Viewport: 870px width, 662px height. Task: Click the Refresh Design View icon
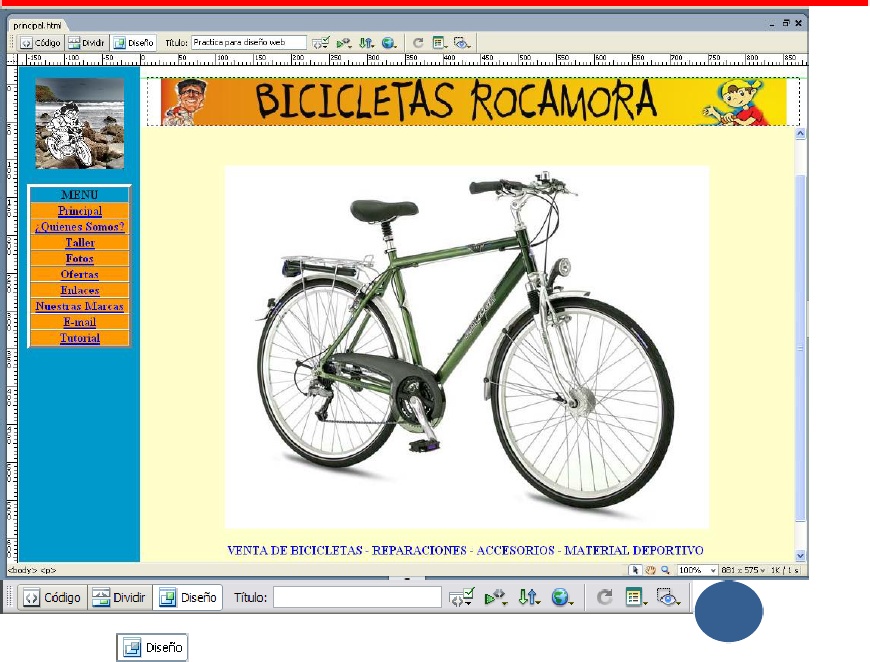pos(419,40)
